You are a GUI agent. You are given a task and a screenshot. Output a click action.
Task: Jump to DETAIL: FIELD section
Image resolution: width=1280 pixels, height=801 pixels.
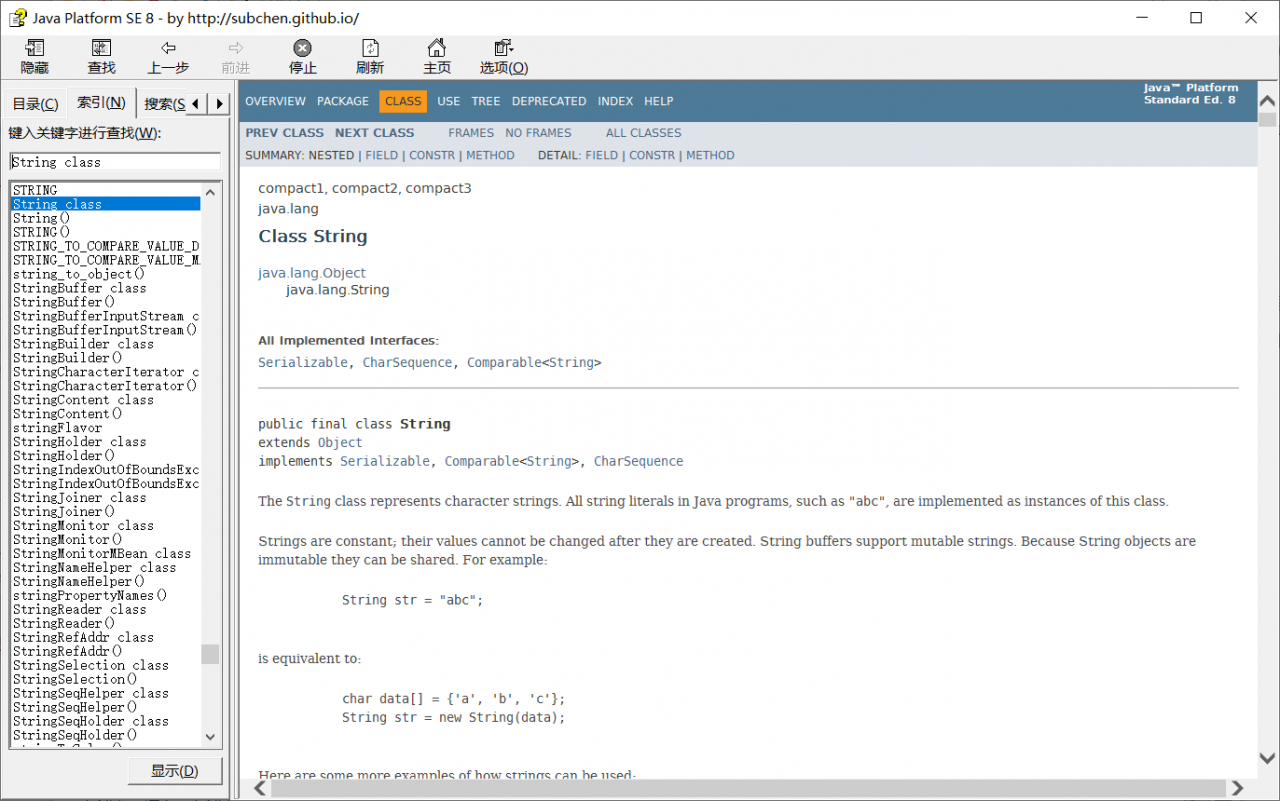(x=602, y=156)
